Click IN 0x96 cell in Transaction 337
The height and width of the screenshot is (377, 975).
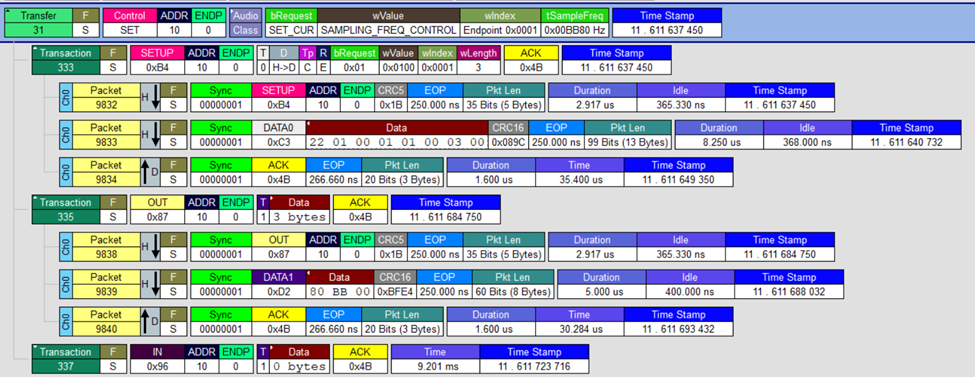coord(157,359)
